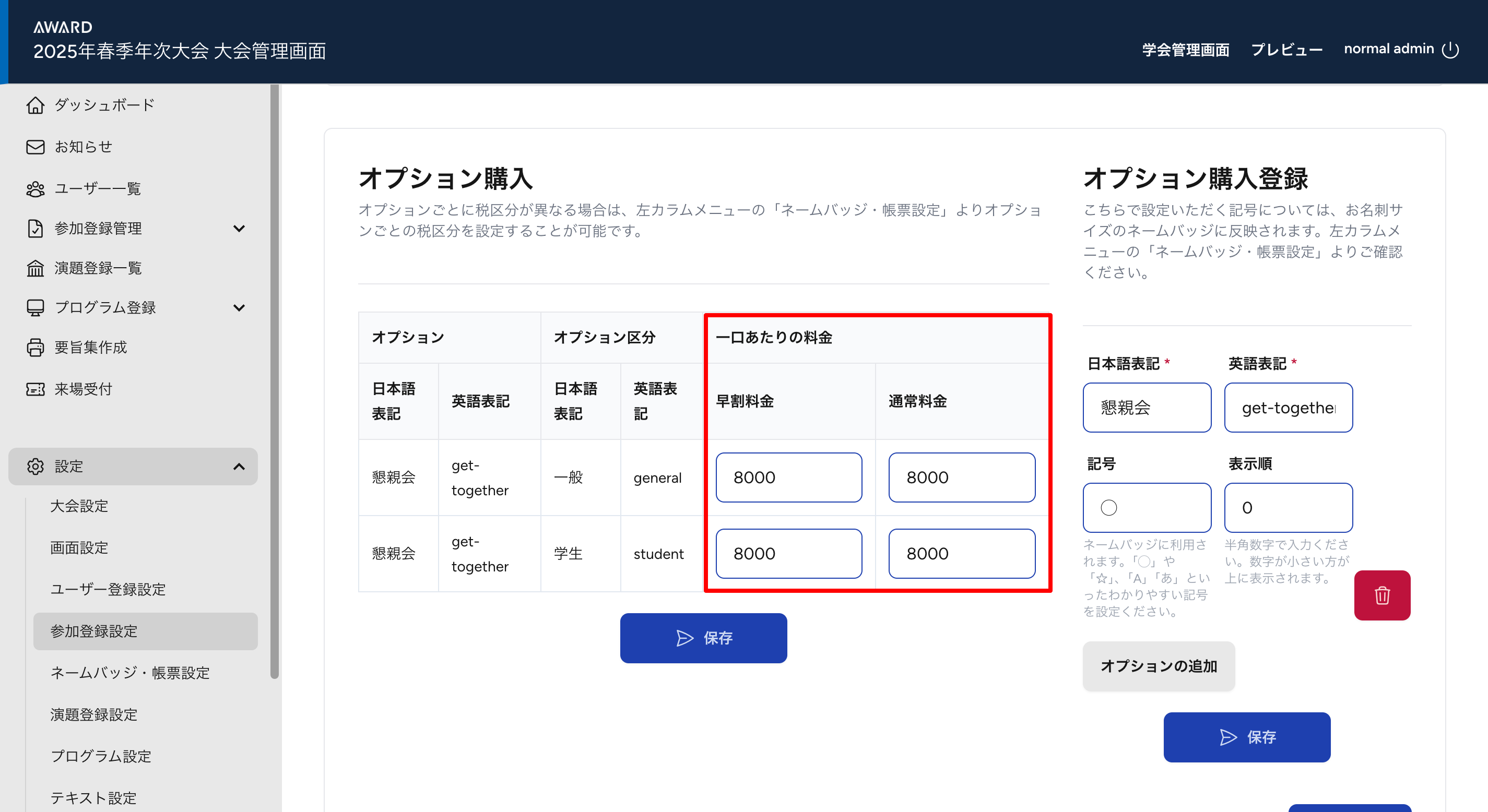
Task: Open ネームバッジ・帳票設定 in sidebar
Action: 130,673
